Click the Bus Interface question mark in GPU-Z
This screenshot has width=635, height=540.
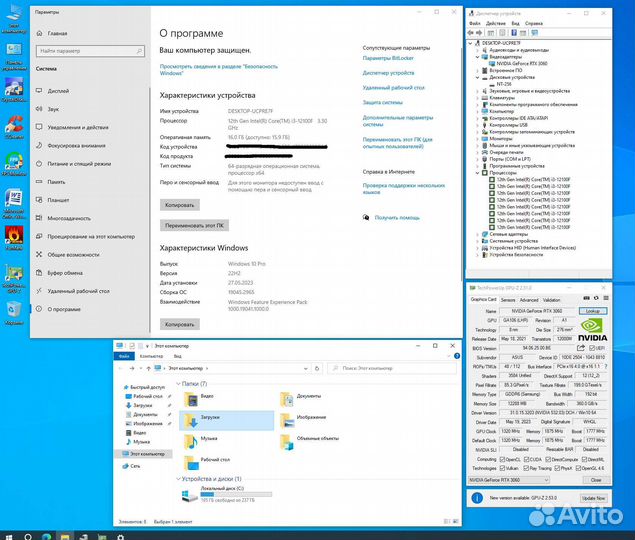click(x=606, y=366)
